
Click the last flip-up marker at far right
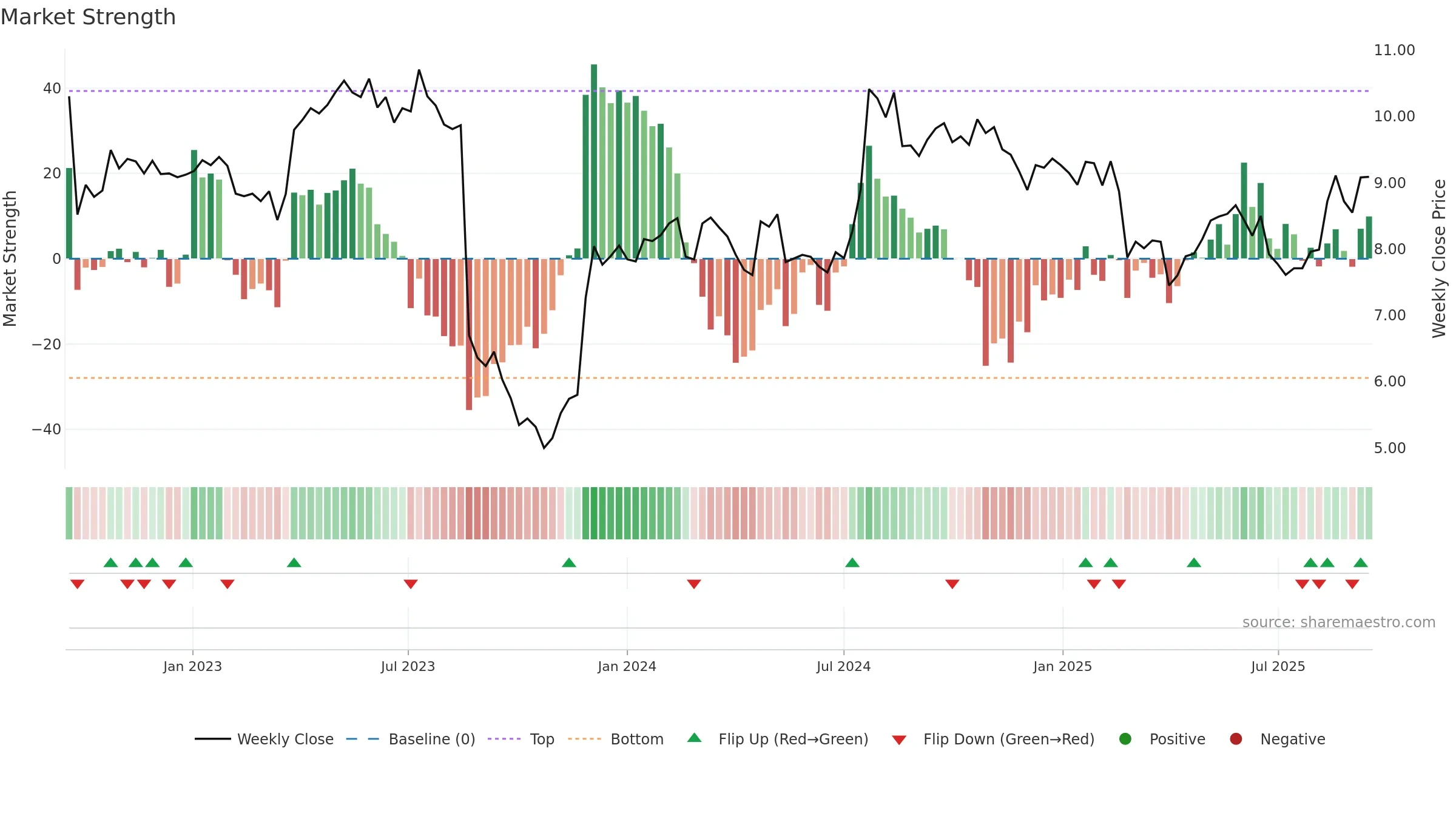pyautogui.click(x=1361, y=562)
